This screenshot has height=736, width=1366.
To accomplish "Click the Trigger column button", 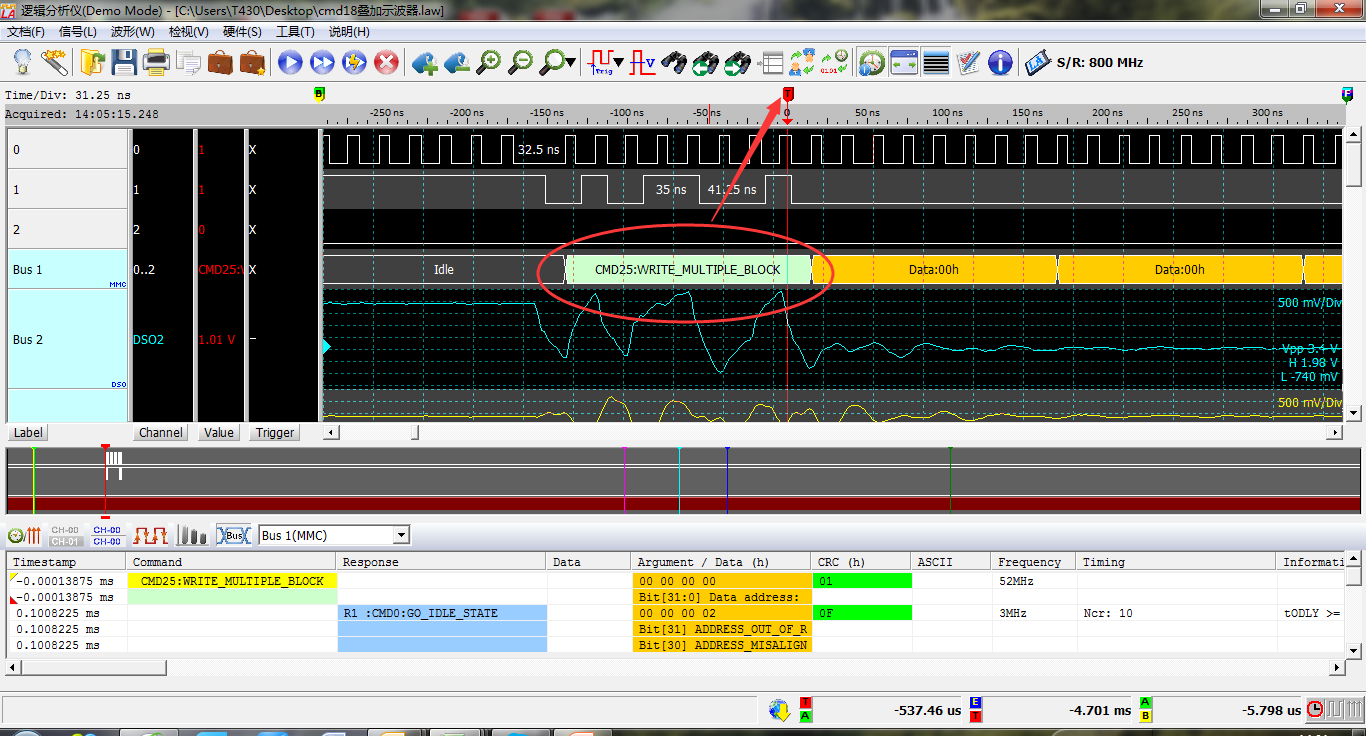I will tap(275, 433).
